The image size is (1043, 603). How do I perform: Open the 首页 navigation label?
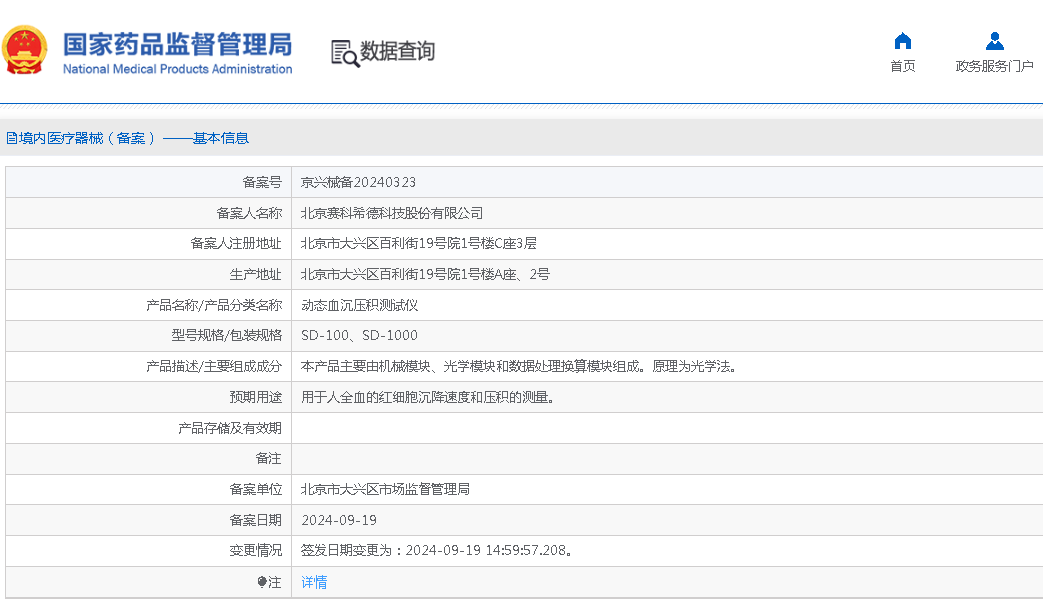point(902,66)
